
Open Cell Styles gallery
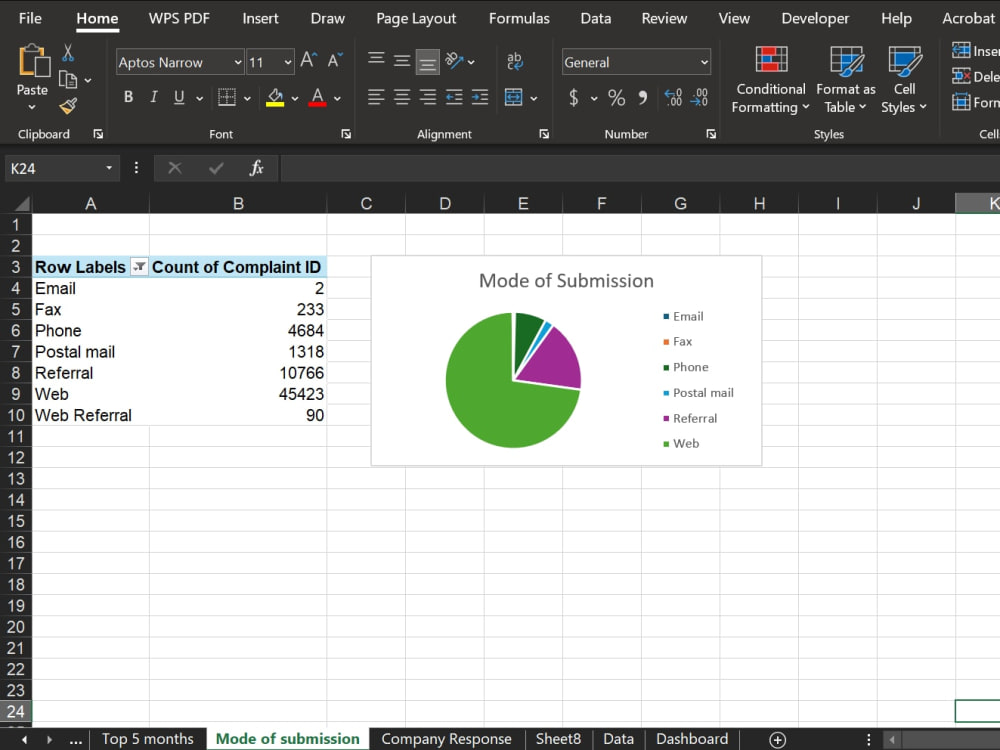pyautogui.click(x=904, y=80)
